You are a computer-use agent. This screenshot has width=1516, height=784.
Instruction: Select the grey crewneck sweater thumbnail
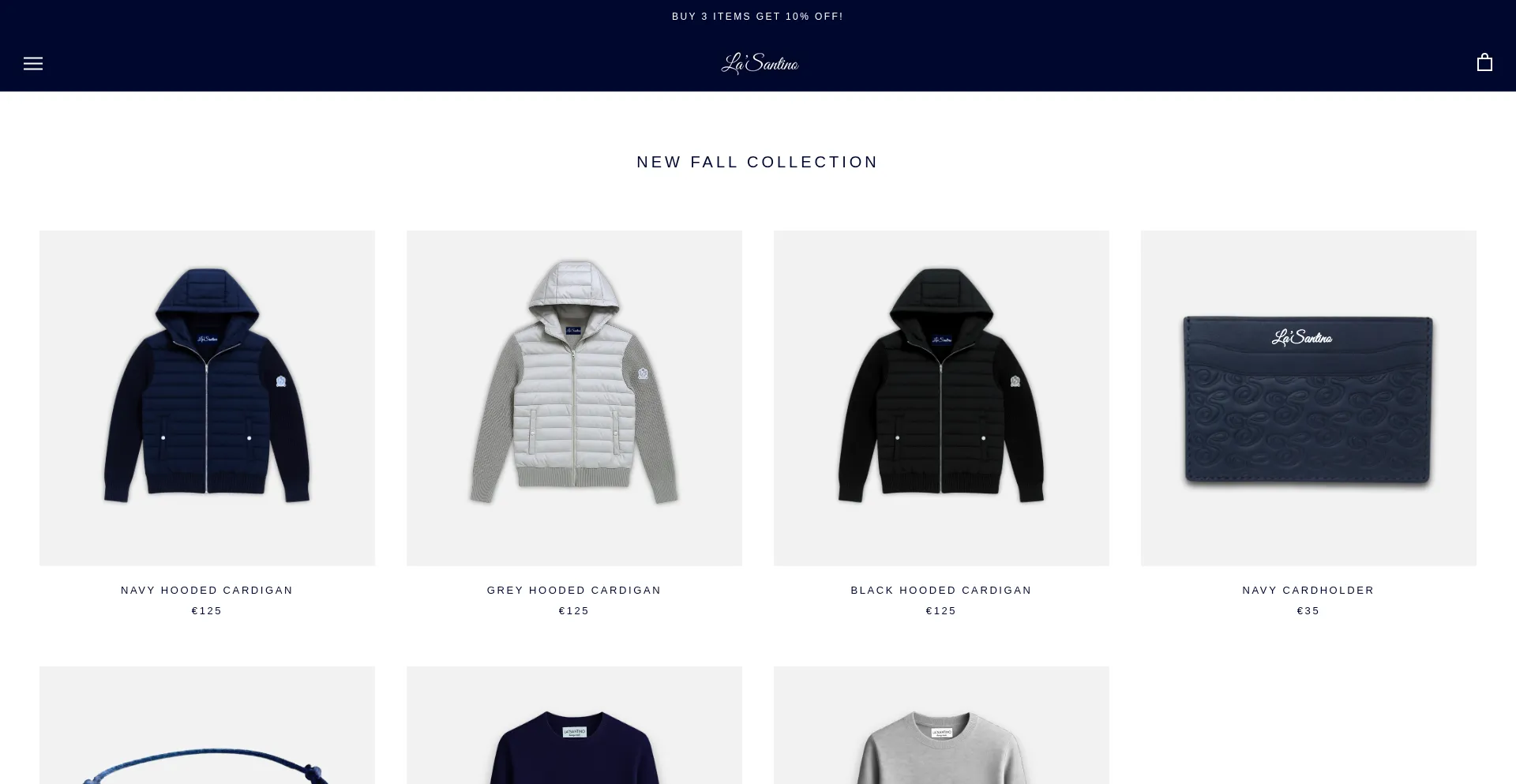(941, 725)
